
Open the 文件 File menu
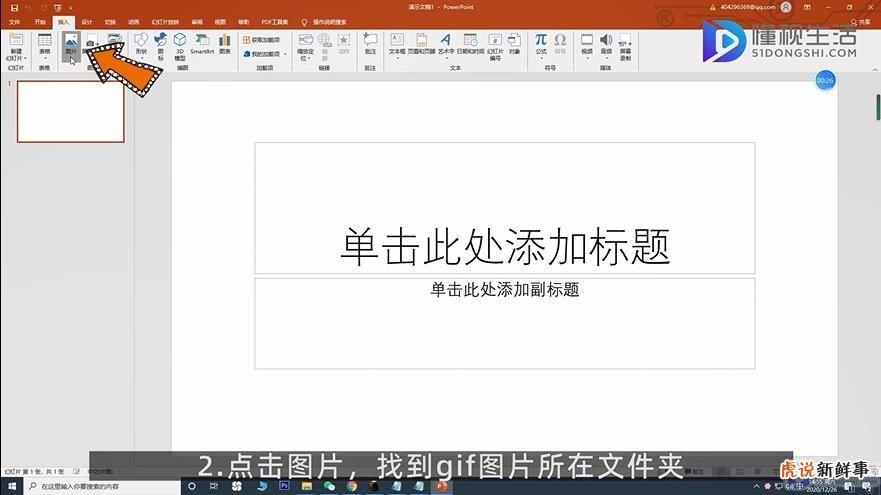tap(15, 22)
